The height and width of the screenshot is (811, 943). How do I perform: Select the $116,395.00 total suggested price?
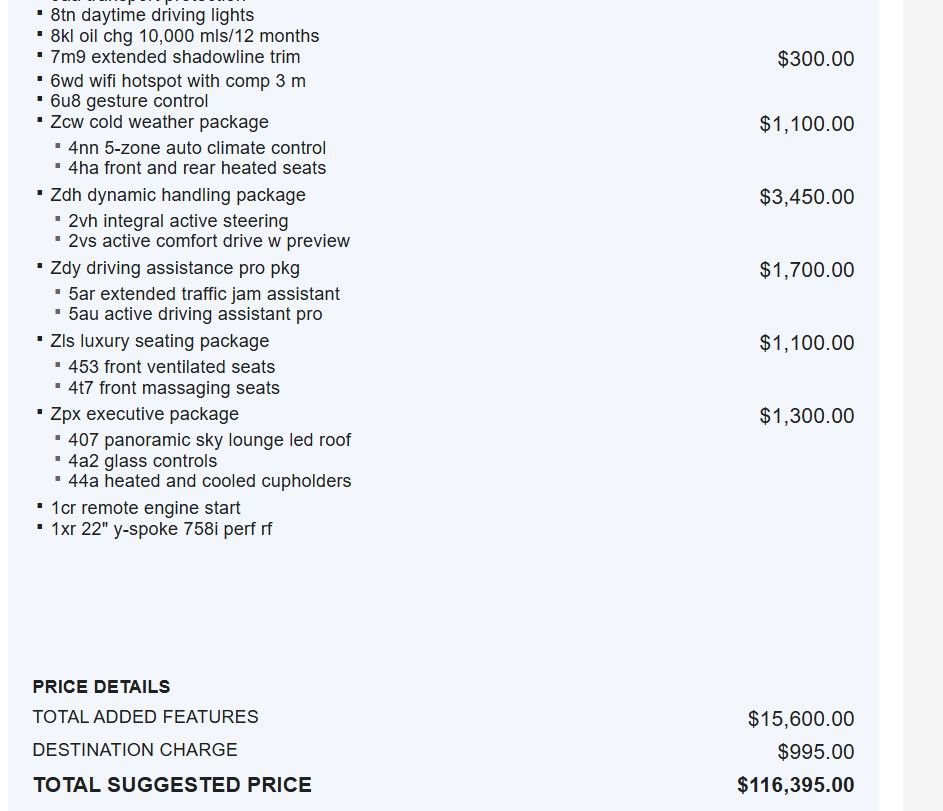(796, 785)
